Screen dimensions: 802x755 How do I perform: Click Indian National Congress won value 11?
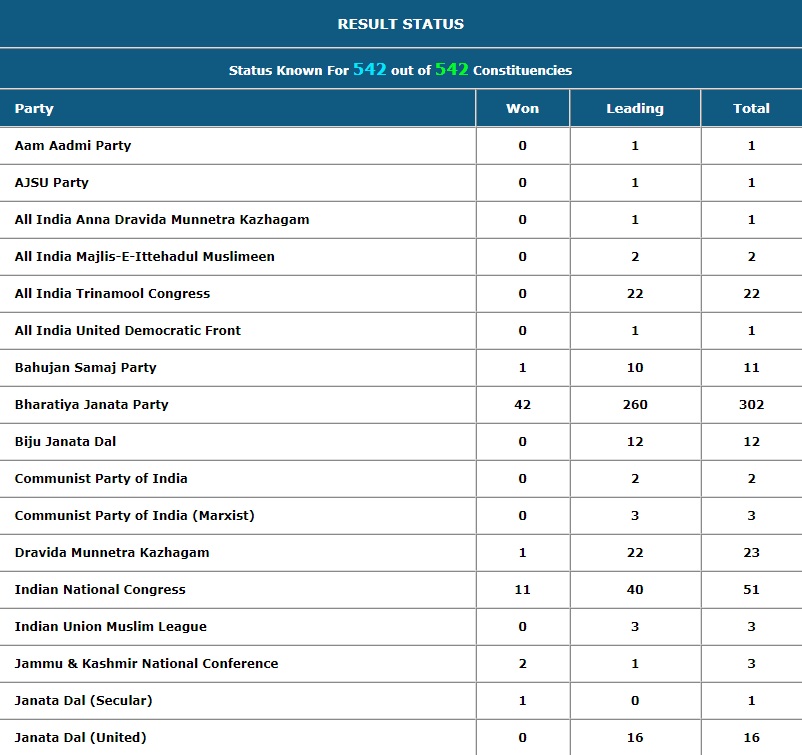coord(522,590)
